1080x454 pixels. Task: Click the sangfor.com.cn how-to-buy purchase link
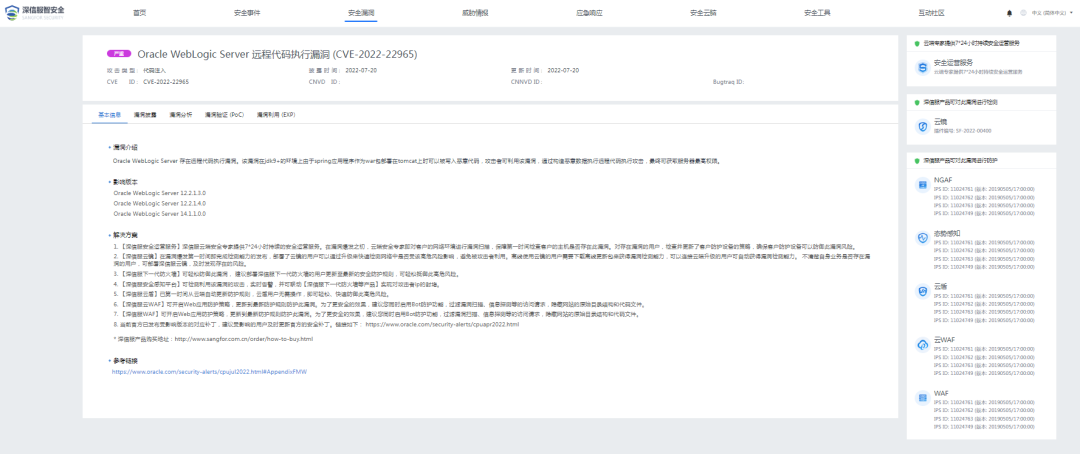pos(244,339)
